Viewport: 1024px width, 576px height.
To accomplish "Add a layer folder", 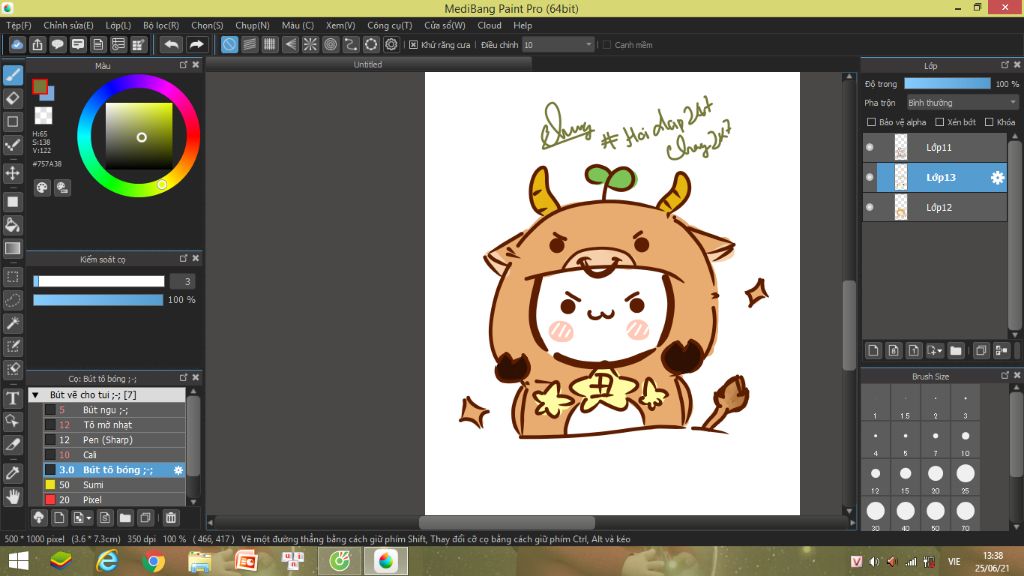I will click(x=955, y=351).
